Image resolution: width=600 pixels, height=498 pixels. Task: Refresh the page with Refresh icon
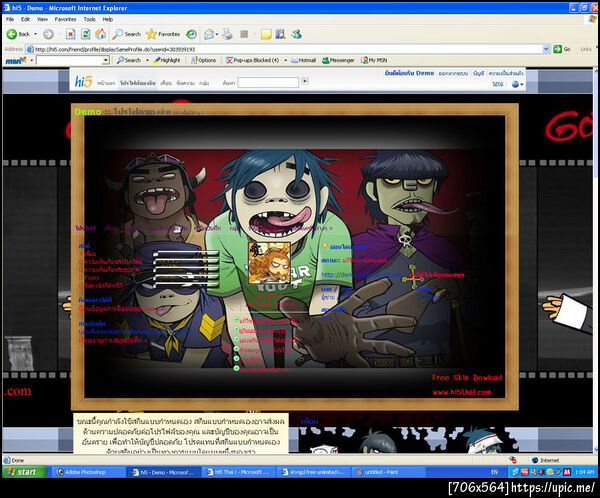(x=86, y=34)
